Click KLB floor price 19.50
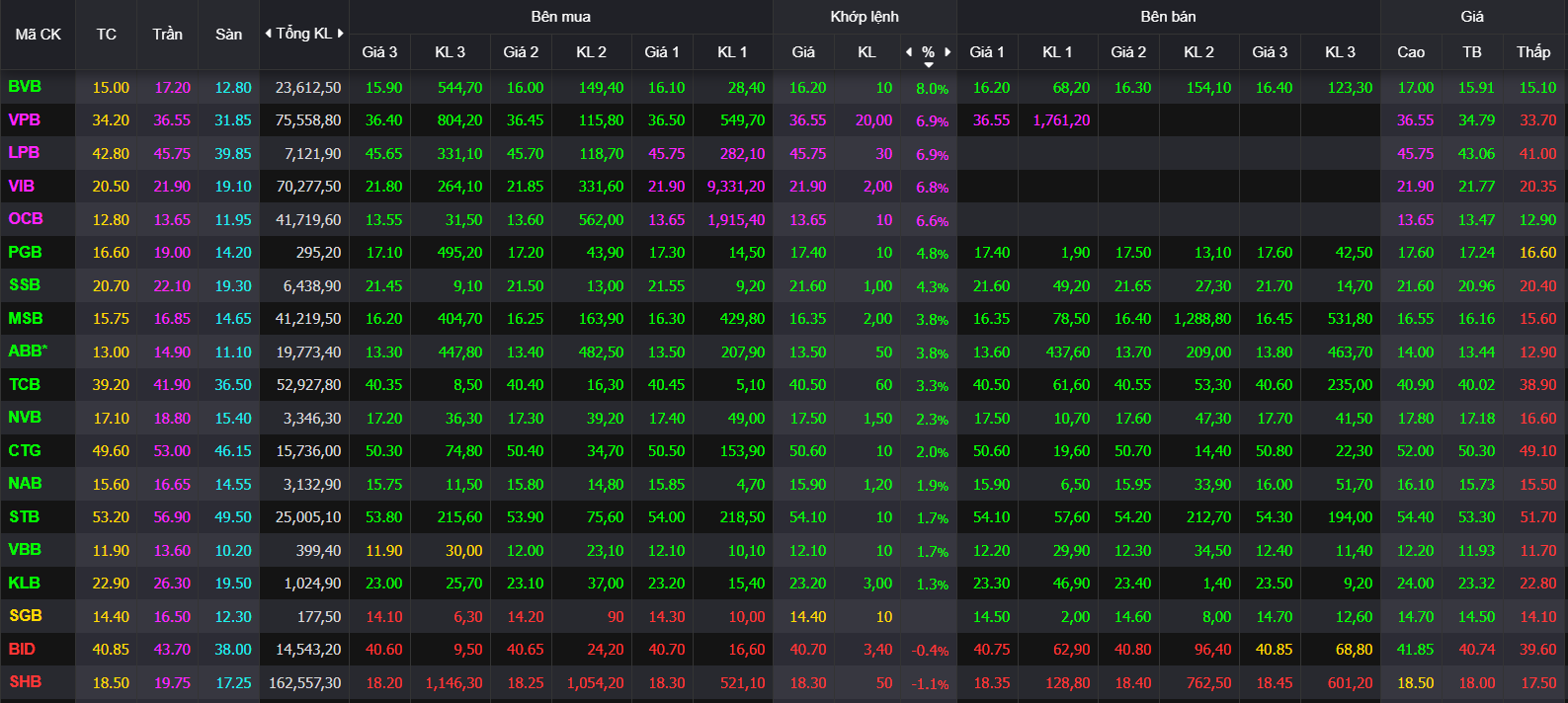 [233, 584]
